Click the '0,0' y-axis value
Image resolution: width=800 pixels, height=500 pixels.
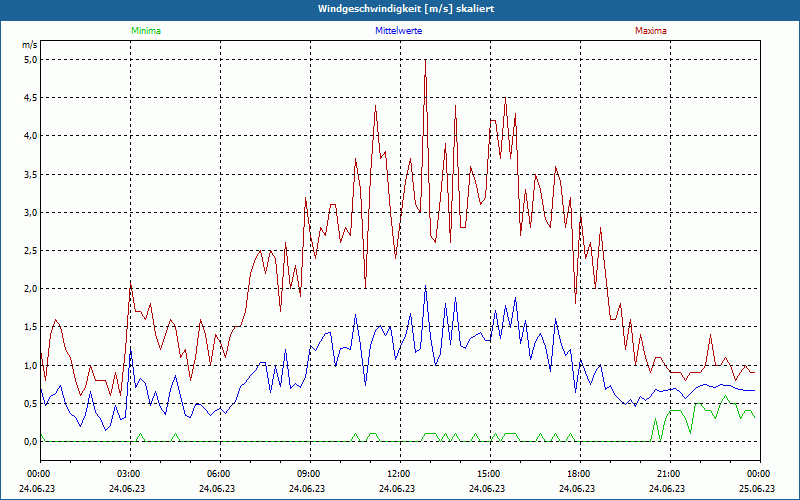31,442
